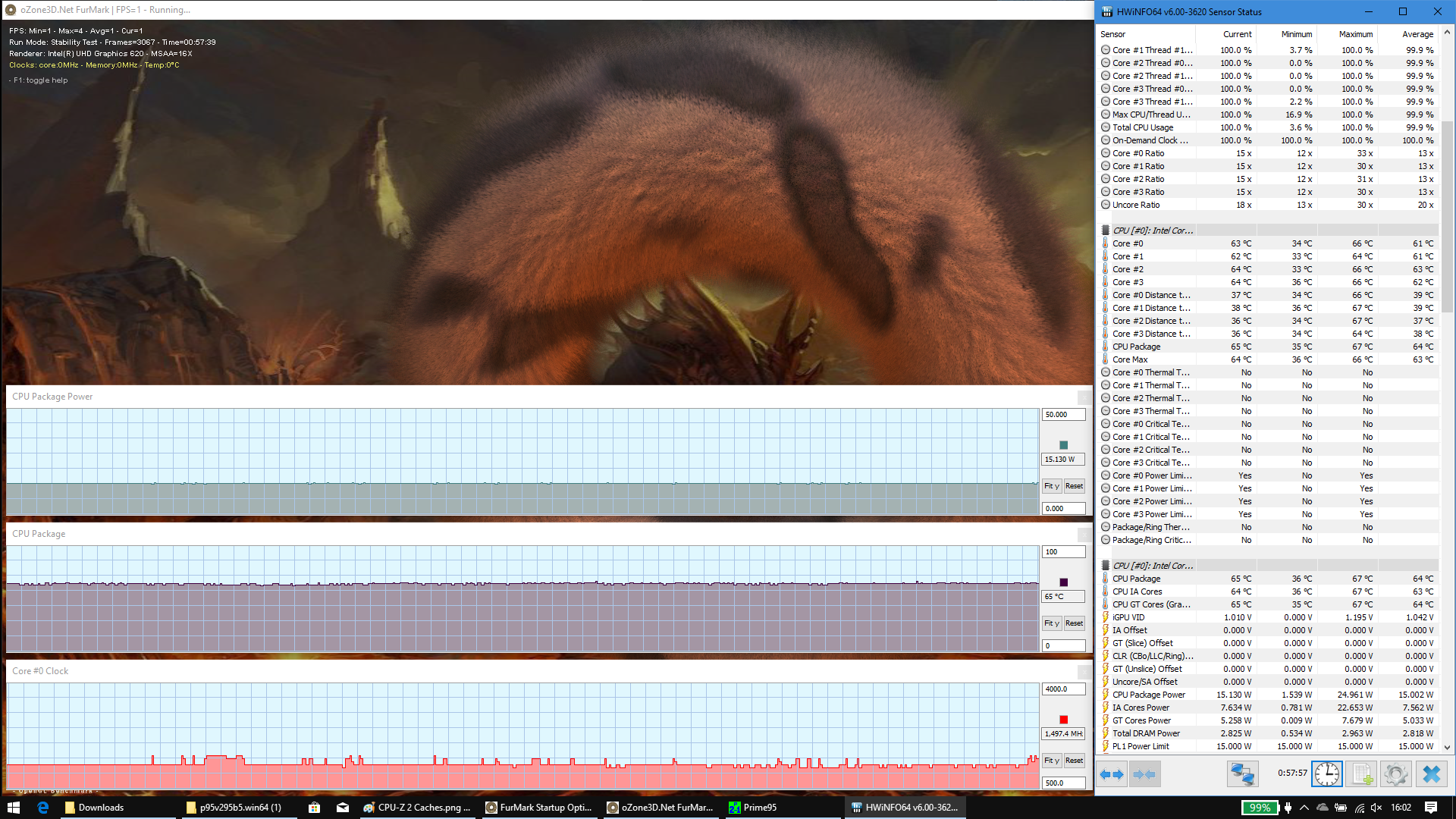Open HWiNFO sensor settings gear
1456x819 pixels.
pyautogui.click(x=1395, y=774)
